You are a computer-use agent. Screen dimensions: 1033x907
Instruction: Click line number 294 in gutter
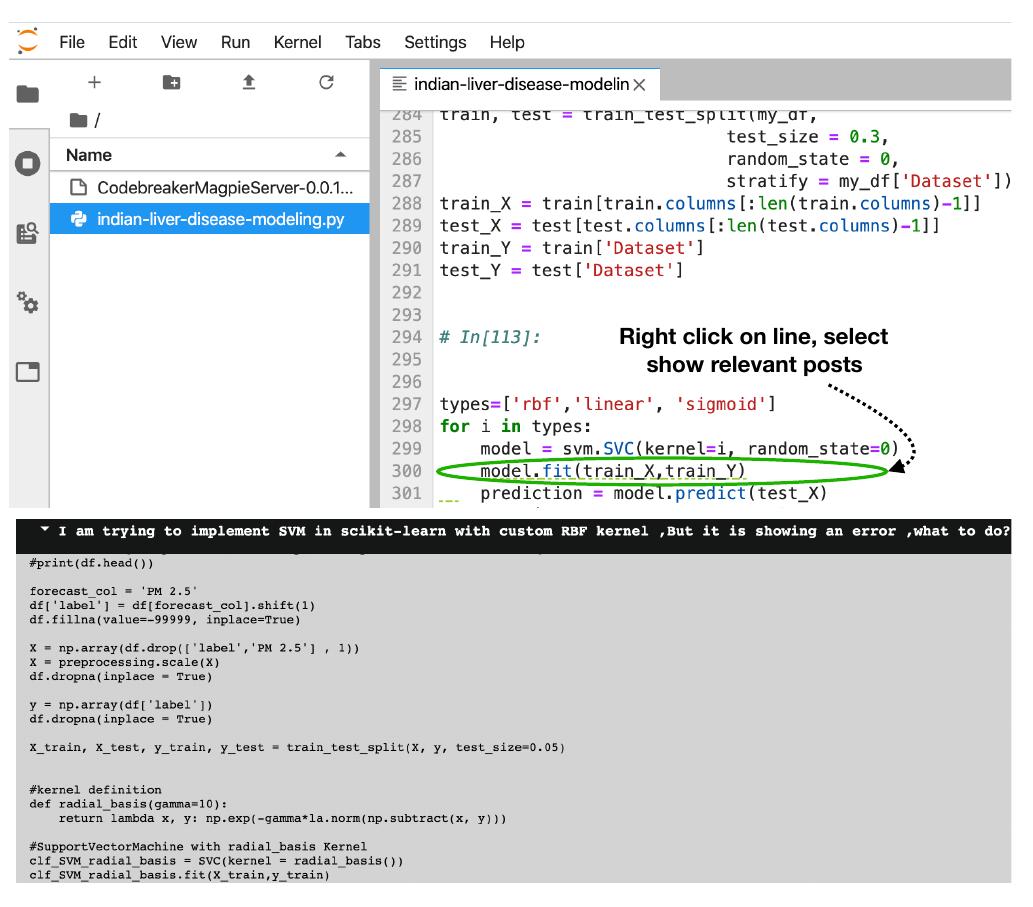[406, 337]
